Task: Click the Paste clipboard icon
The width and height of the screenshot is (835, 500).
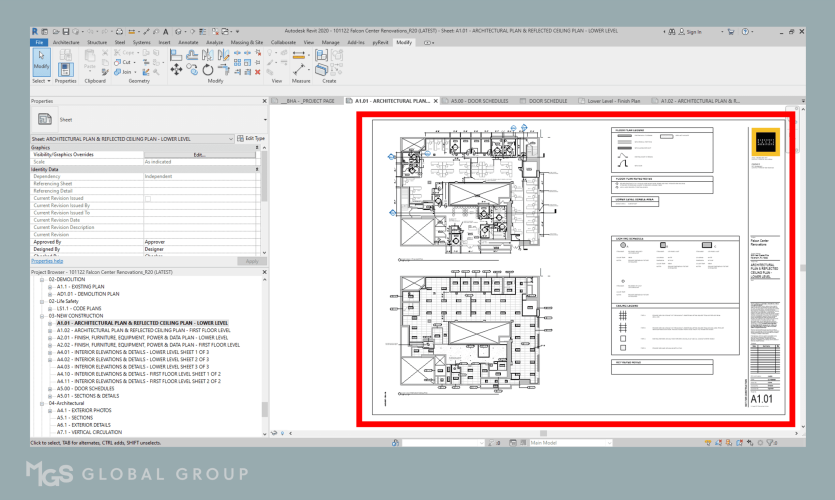Action: [x=92, y=61]
